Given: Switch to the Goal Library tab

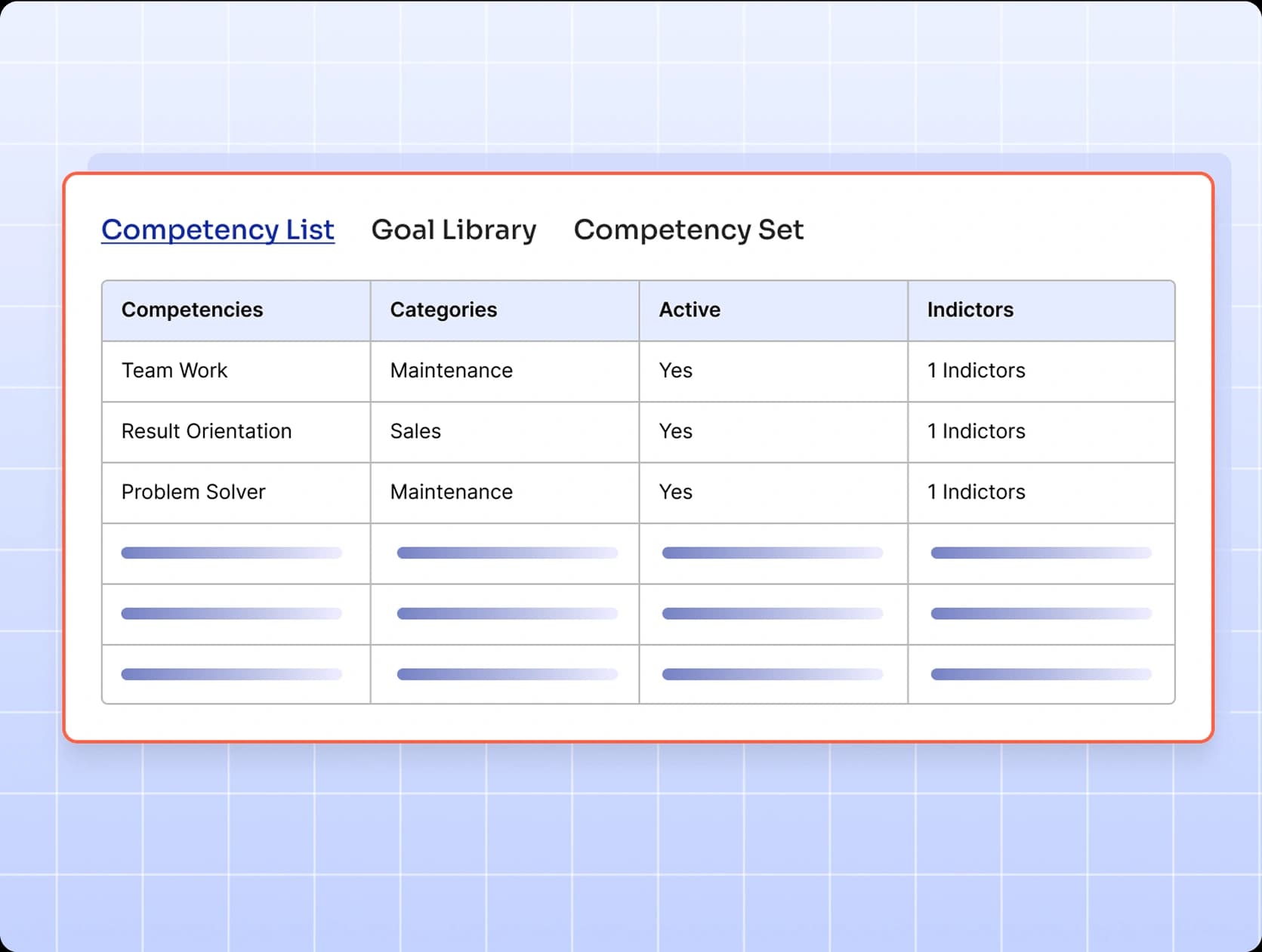Looking at the screenshot, I should coord(452,230).
